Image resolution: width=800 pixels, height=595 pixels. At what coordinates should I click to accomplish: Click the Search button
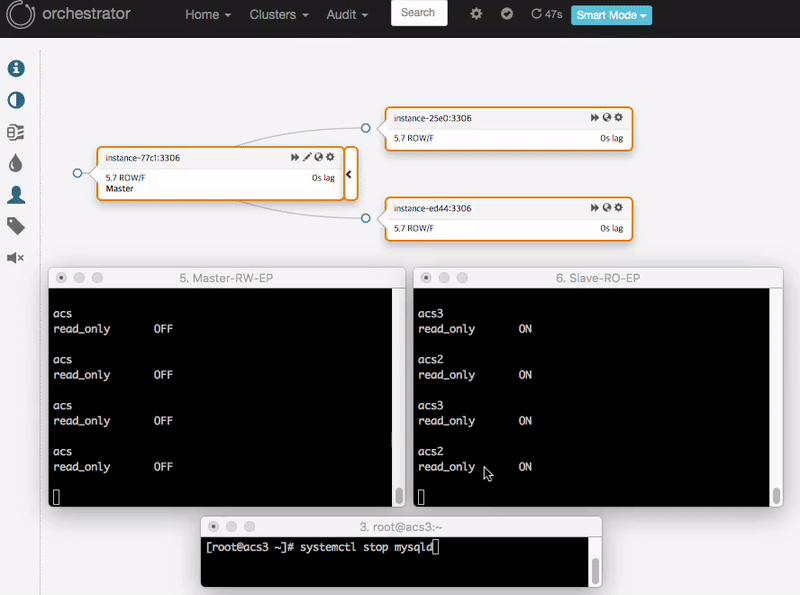pos(418,13)
